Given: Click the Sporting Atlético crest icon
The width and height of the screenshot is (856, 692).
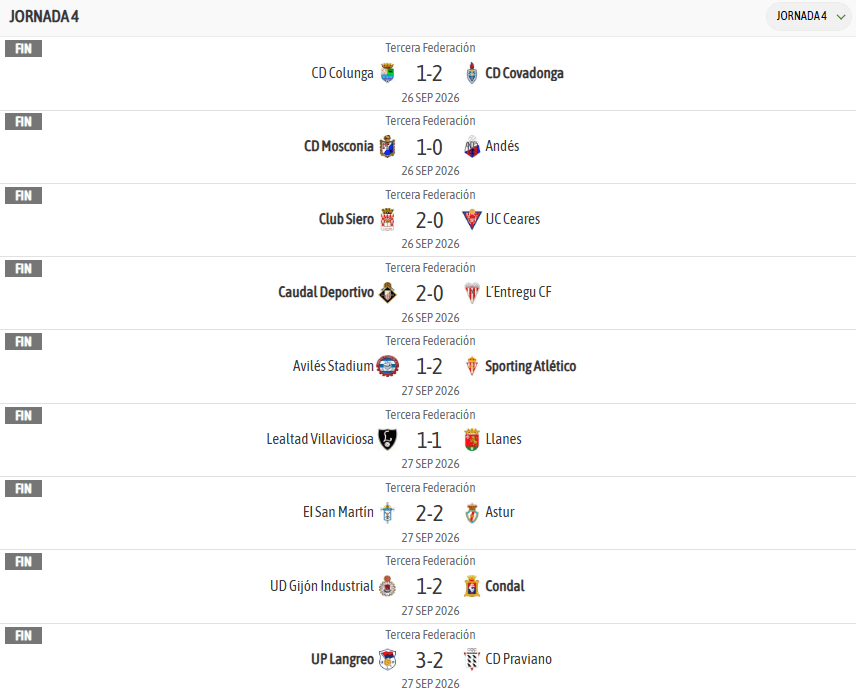Looking at the screenshot, I should point(472,366).
